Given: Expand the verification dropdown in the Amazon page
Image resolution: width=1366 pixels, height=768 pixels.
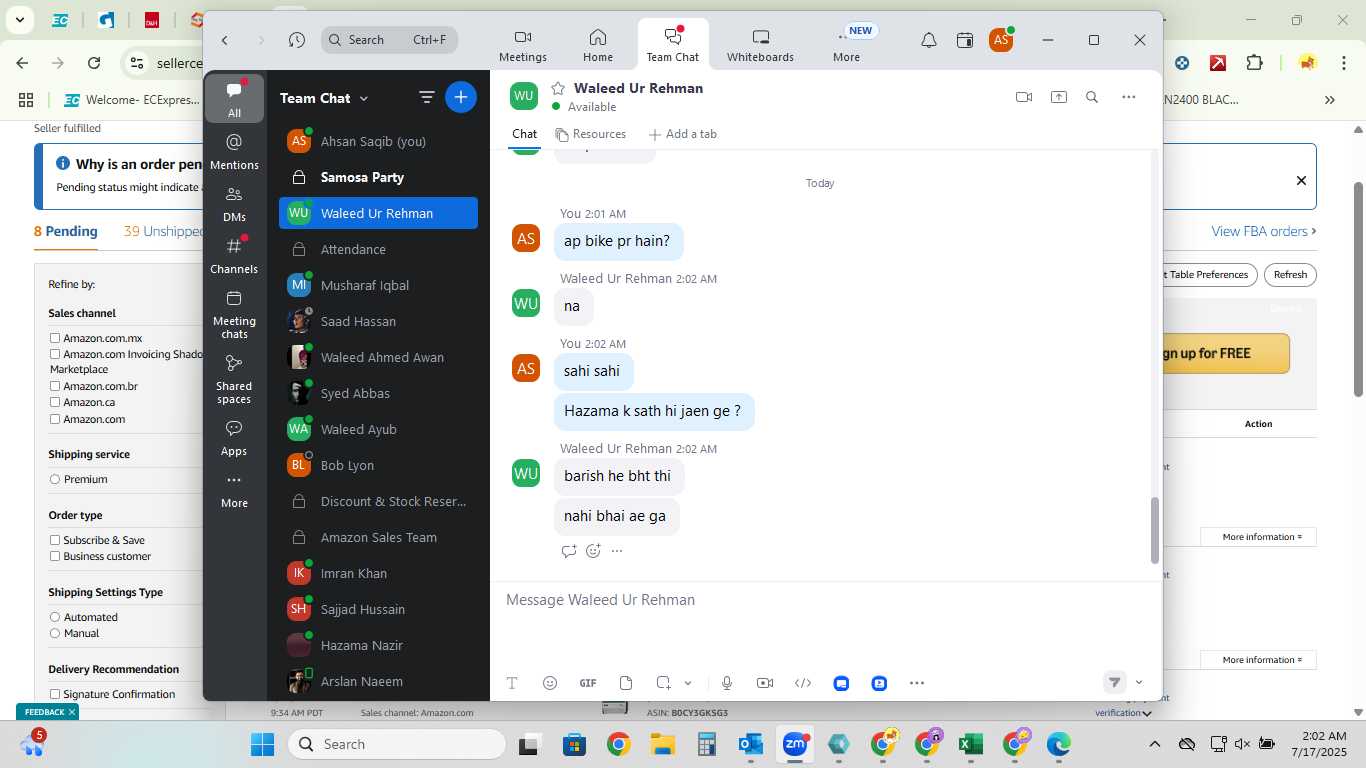Looking at the screenshot, I should point(1146,713).
